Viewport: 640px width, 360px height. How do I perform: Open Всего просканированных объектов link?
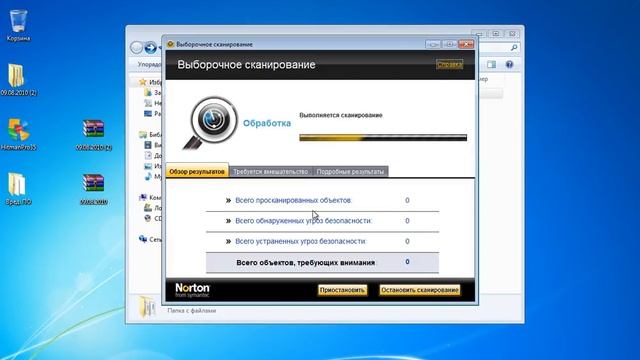coord(293,200)
